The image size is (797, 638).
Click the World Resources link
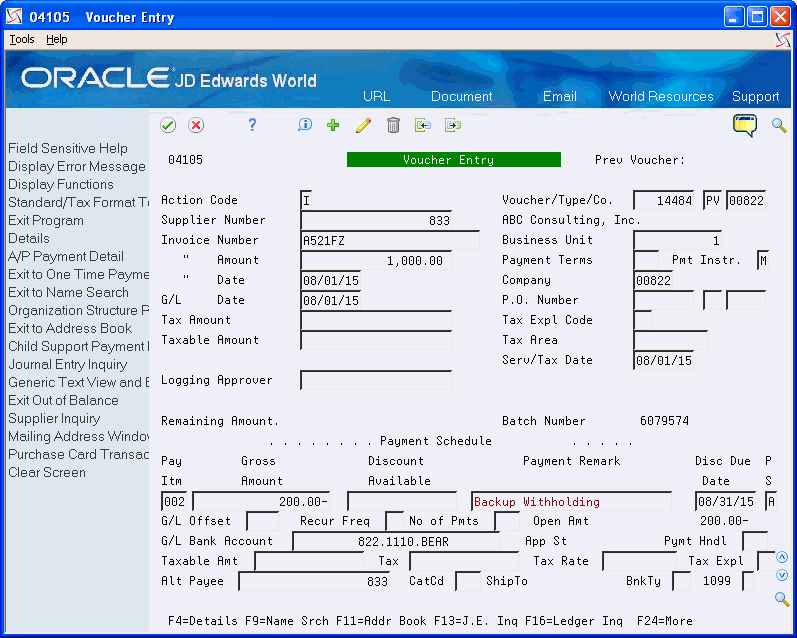pyautogui.click(x=661, y=96)
